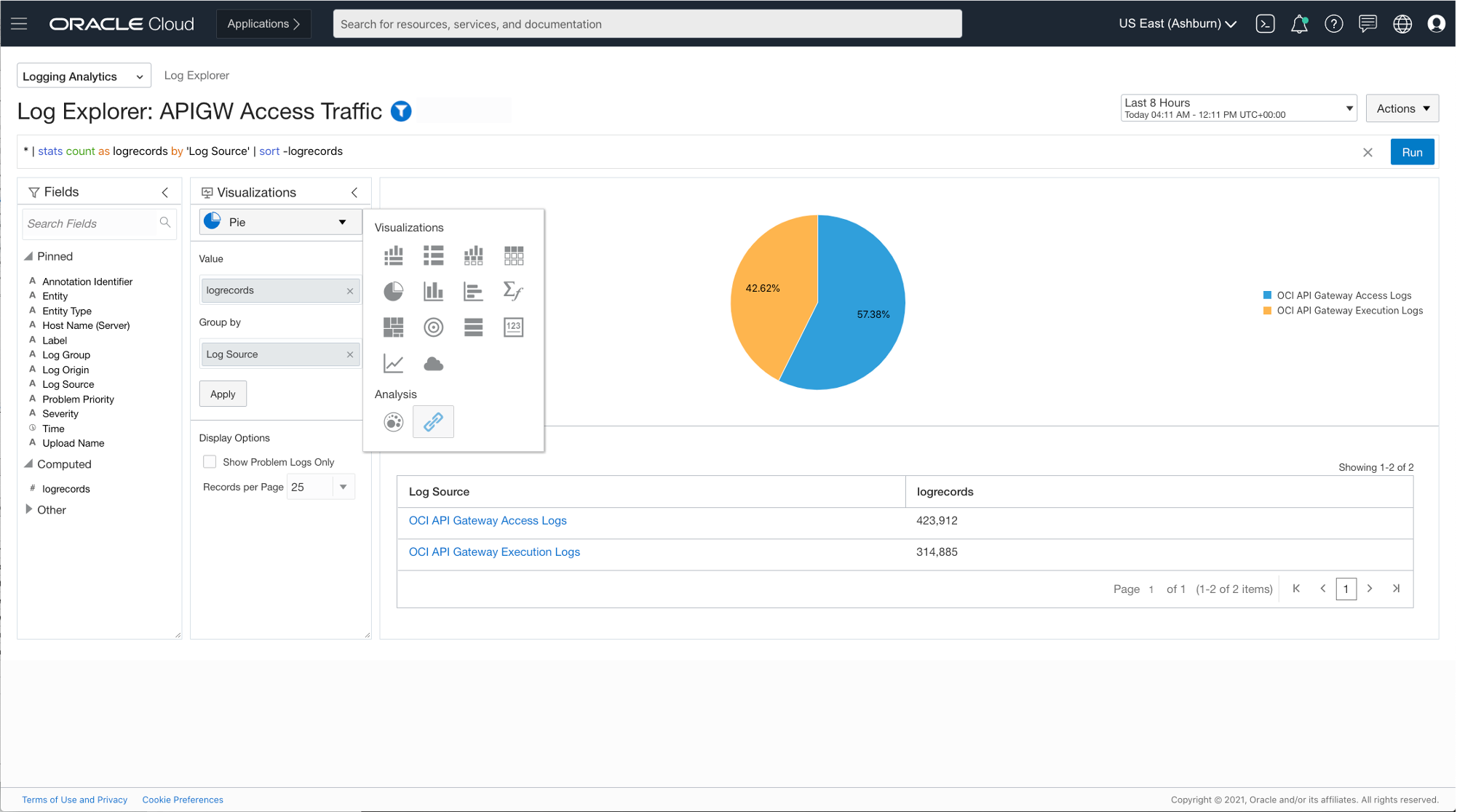This screenshot has height=812, width=1457.
Task: Open the Applications navigation menu
Action: 263,23
